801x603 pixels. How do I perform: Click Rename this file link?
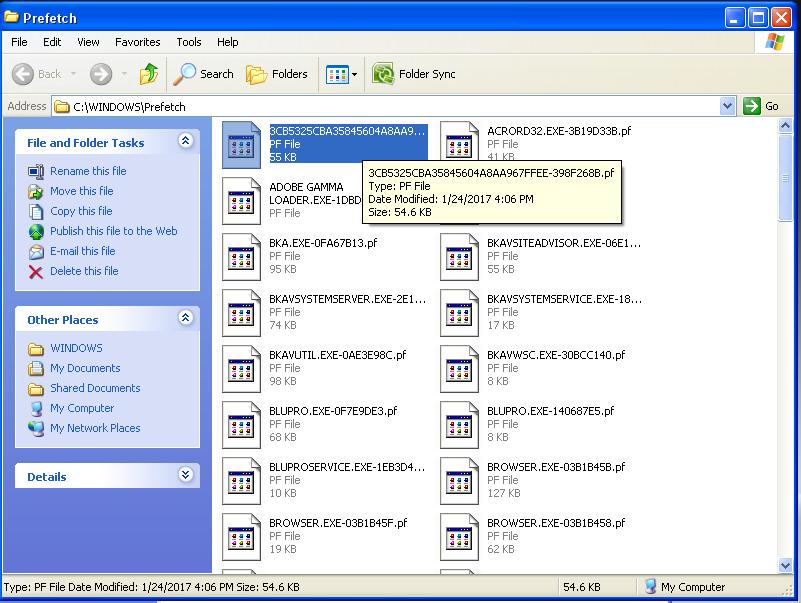pyautogui.click(x=88, y=171)
